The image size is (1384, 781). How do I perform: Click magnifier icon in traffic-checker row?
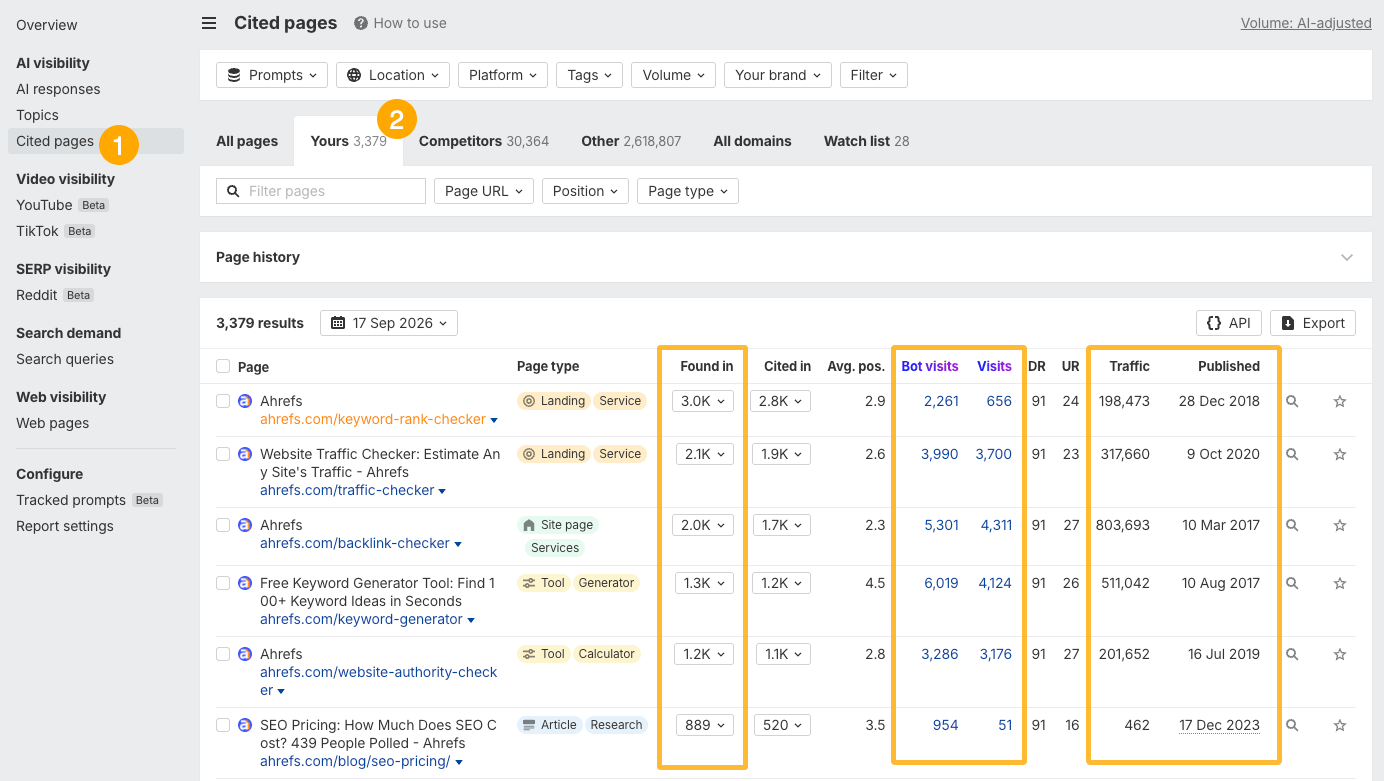tap(1292, 454)
